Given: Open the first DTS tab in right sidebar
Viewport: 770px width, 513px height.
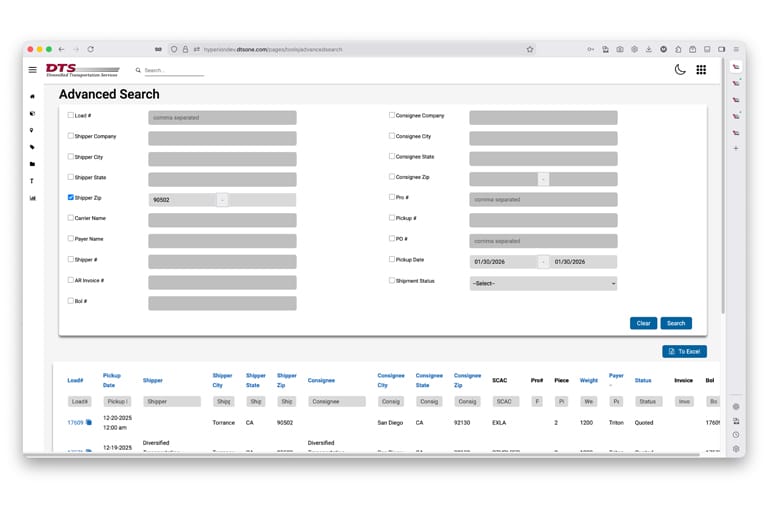Looking at the screenshot, I should point(736,67).
